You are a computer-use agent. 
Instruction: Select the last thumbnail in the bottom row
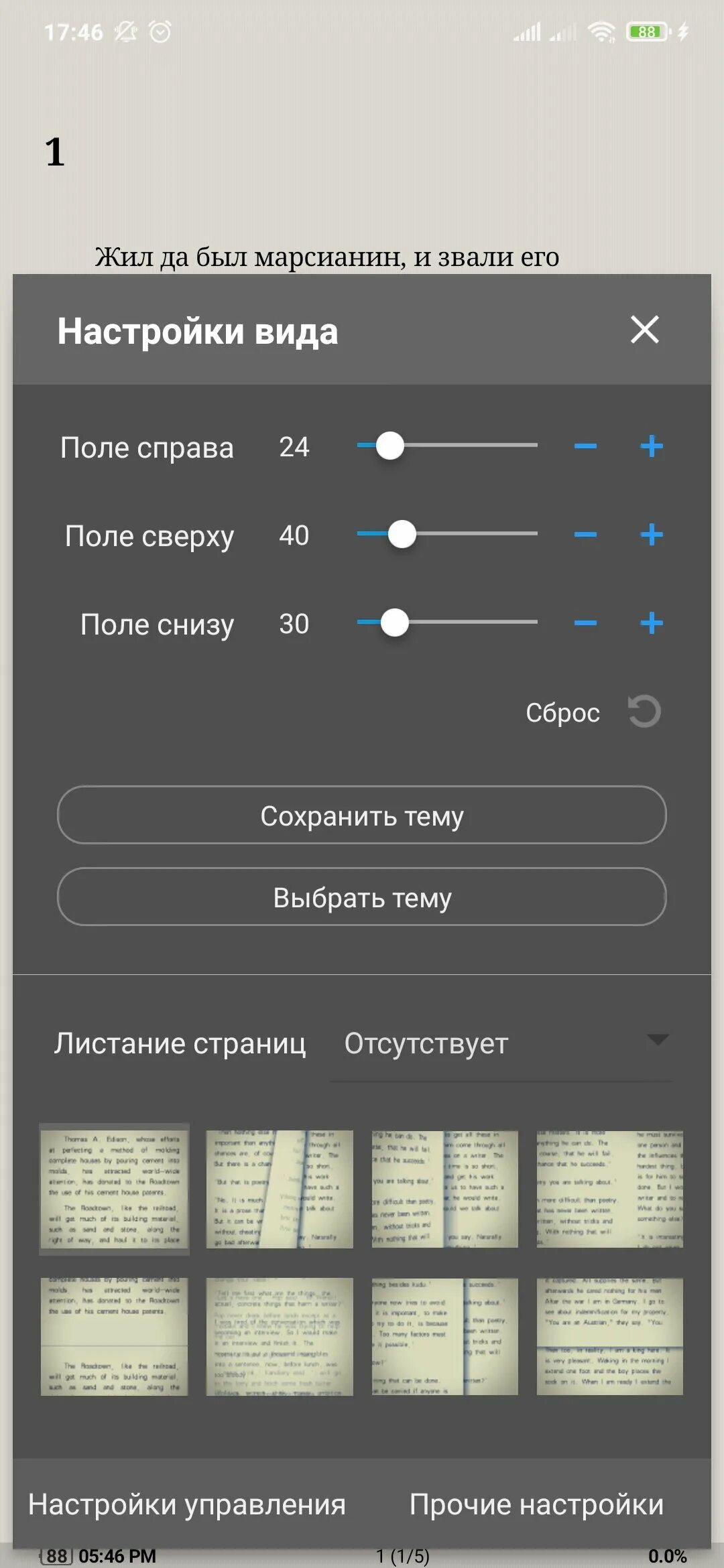click(x=610, y=1337)
